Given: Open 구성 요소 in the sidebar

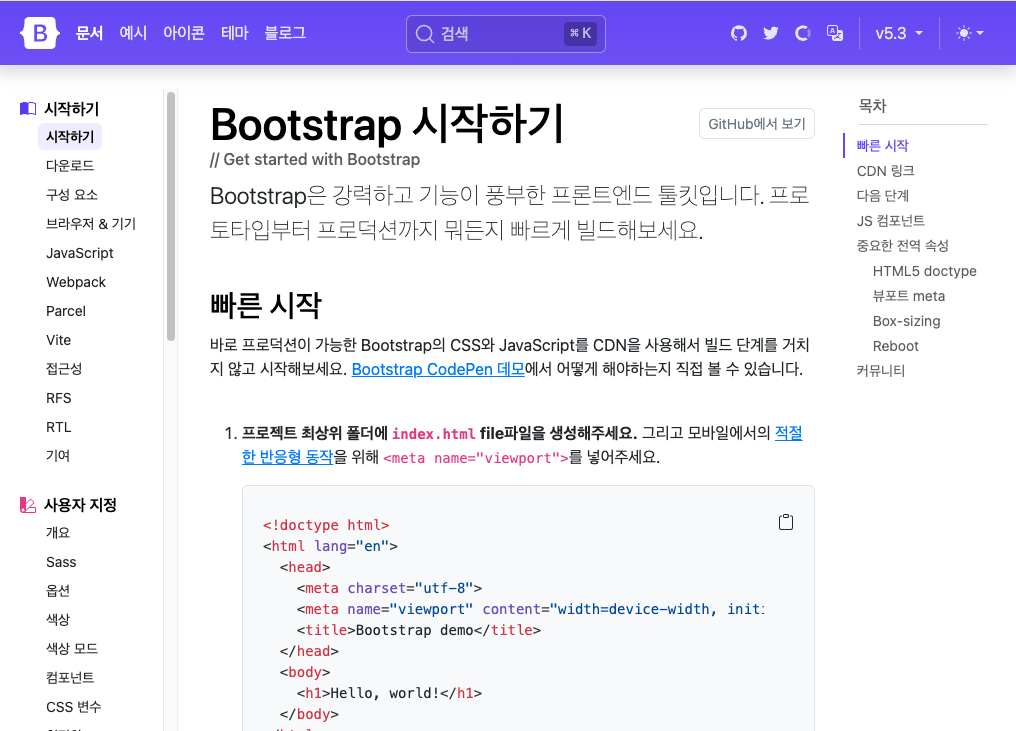Looking at the screenshot, I should (x=72, y=195).
